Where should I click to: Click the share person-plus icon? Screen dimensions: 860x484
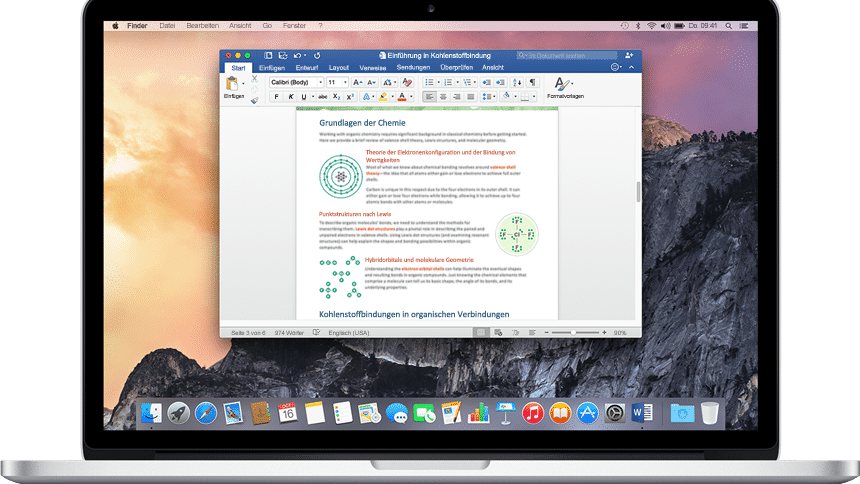pos(629,55)
